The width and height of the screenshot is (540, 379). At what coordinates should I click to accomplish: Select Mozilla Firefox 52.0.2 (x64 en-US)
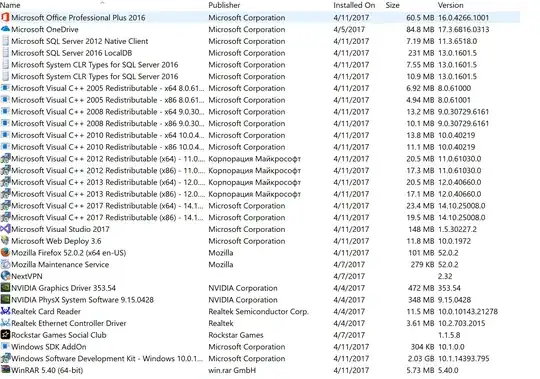[69, 253]
